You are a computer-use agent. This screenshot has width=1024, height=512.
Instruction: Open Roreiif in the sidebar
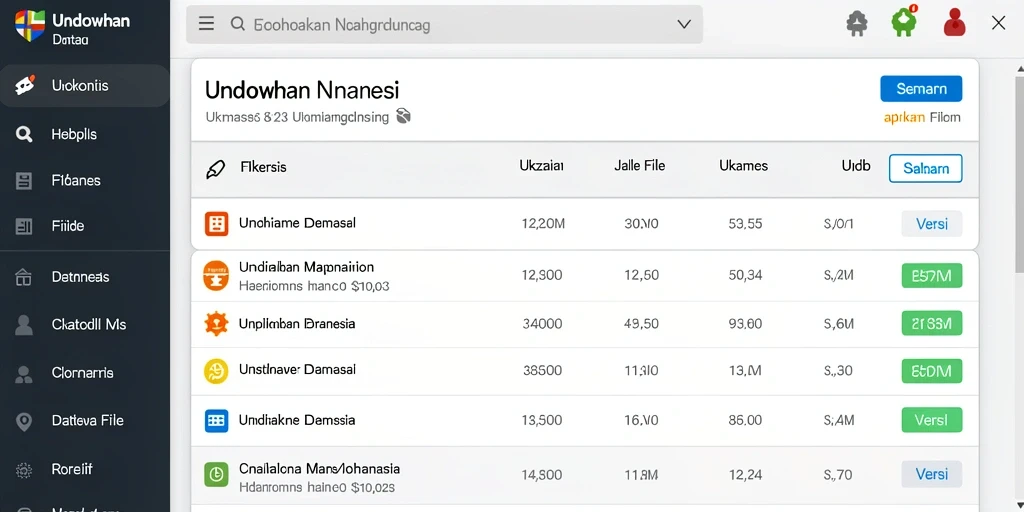[85, 468]
